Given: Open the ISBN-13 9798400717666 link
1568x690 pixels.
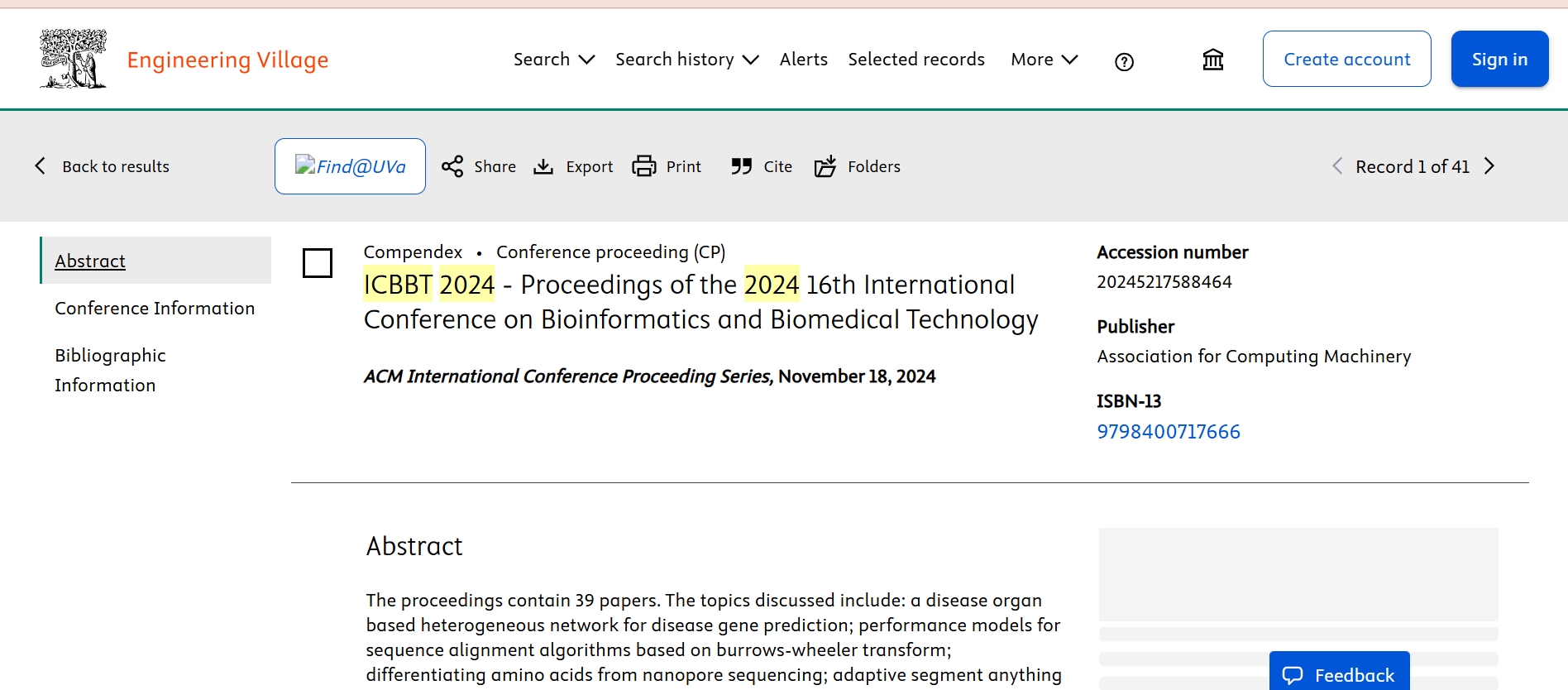Looking at the screenshot, I should pos(1168,432).
